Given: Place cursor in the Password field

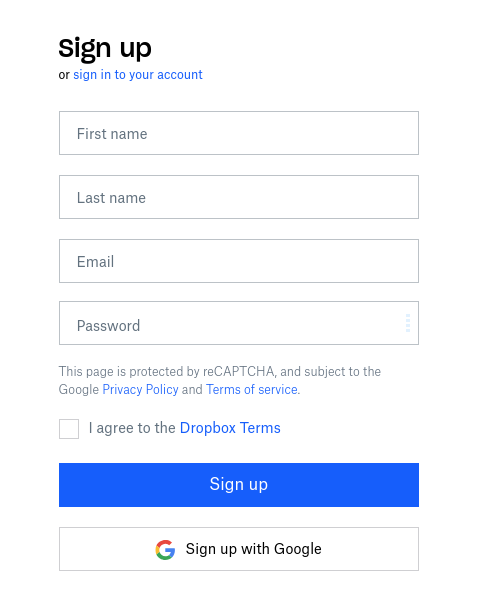Looking at the screenshot, I should [239, 323].
